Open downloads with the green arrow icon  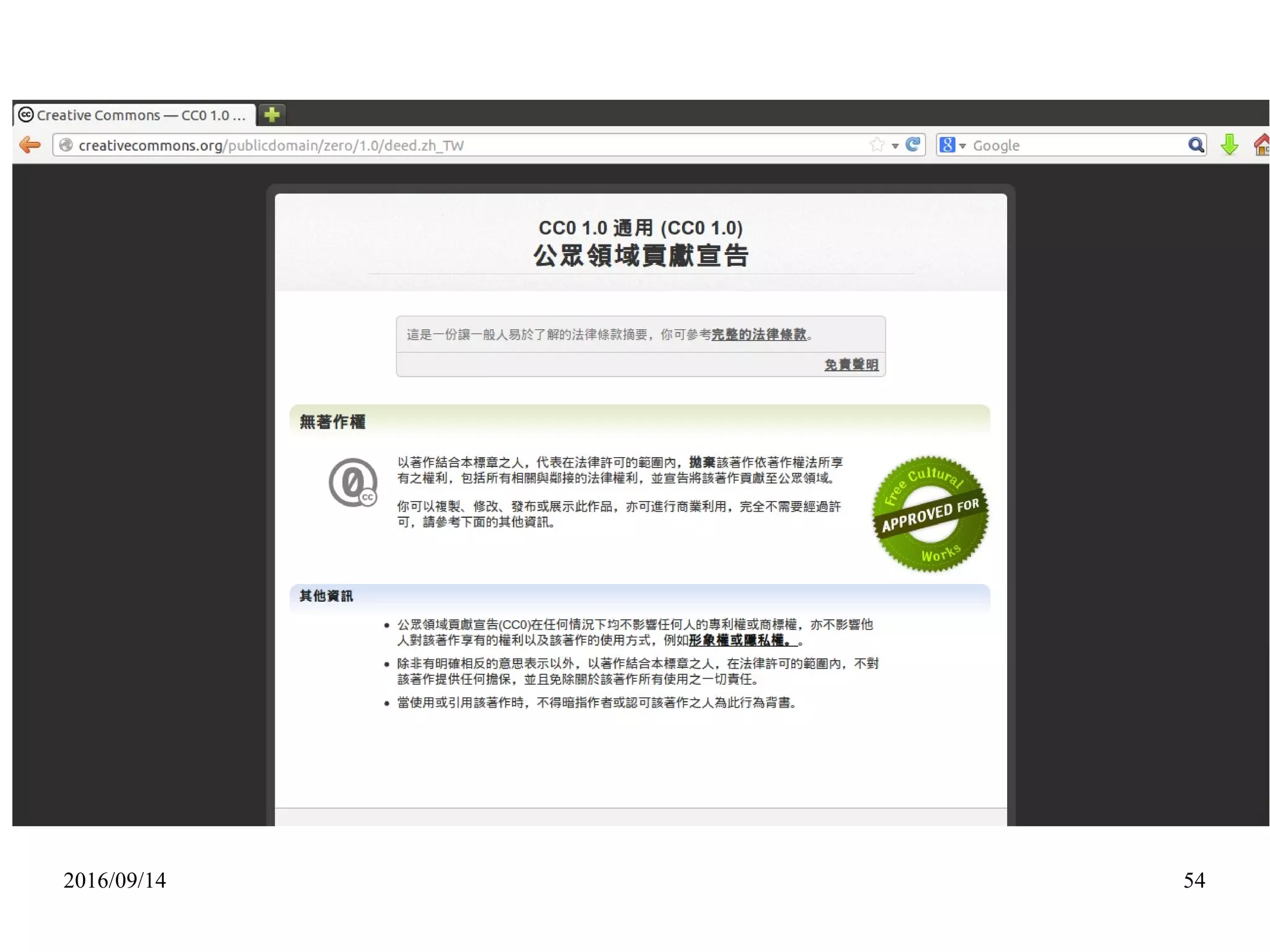(1229, 145)
